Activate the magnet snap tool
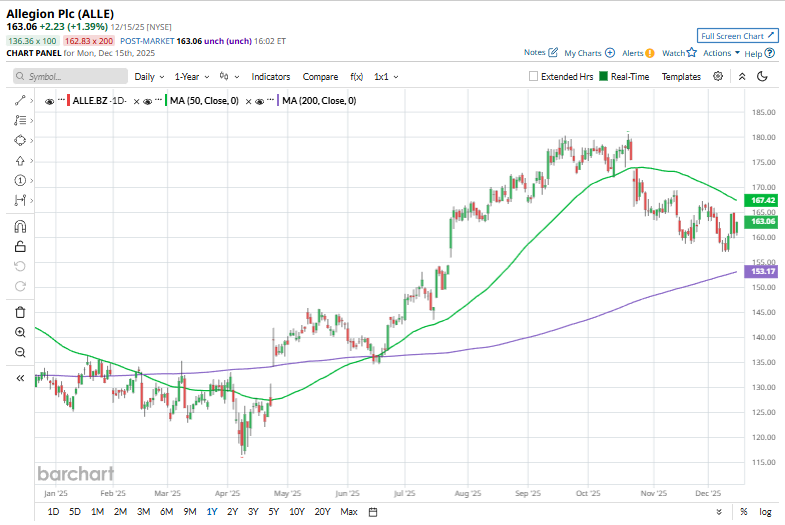Viewport: 785px width, 525px height. (20, 227)
